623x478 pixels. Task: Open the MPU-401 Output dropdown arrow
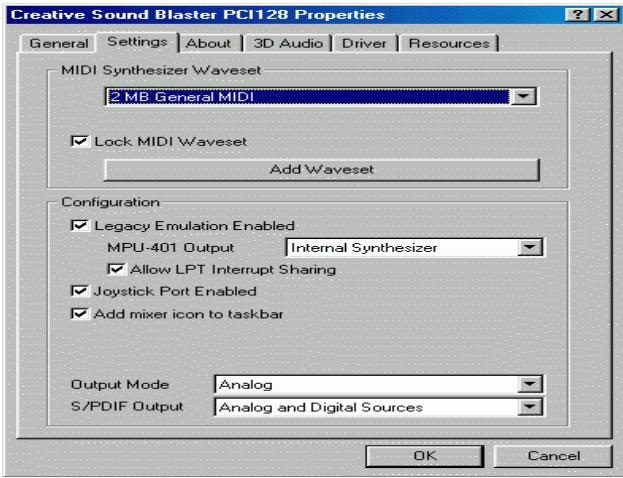pyautogui.click(x=530, y=248)
